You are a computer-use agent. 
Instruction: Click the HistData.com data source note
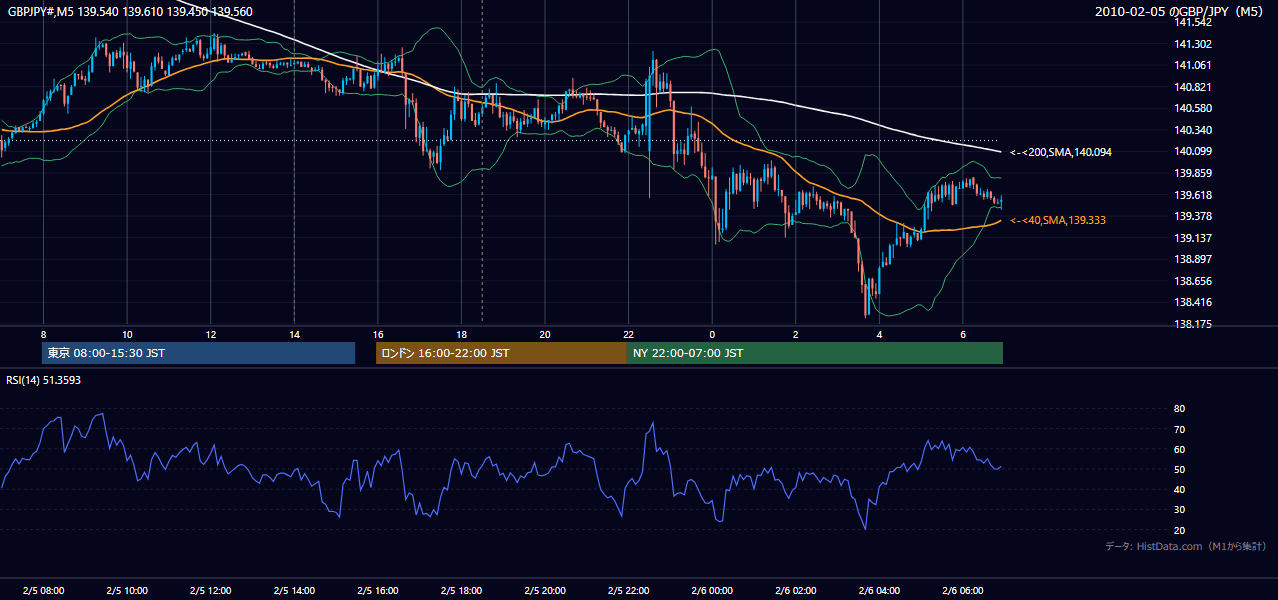click(1186, 546)
